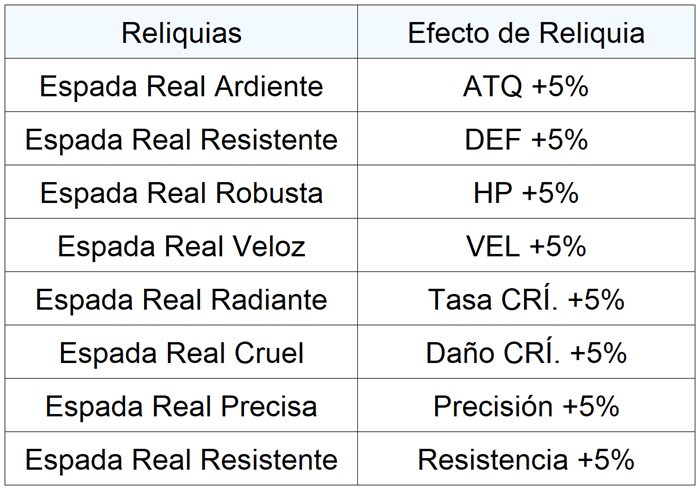700x490 pixels.
Task: Select the Espada Real Veloz cell
Action: [x=181, y=246]
